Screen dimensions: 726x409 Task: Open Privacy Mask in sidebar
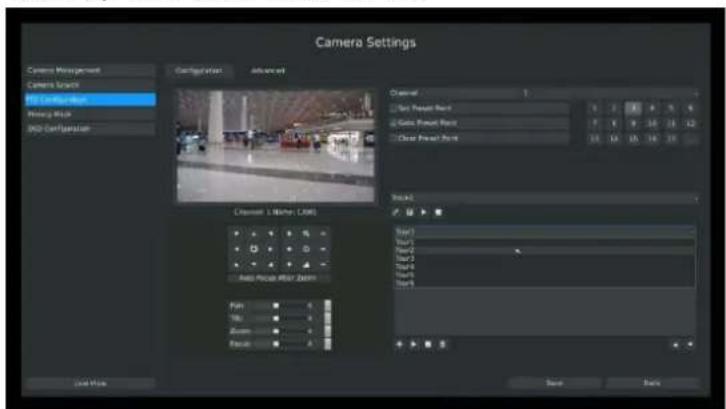(x=90, y=114)
